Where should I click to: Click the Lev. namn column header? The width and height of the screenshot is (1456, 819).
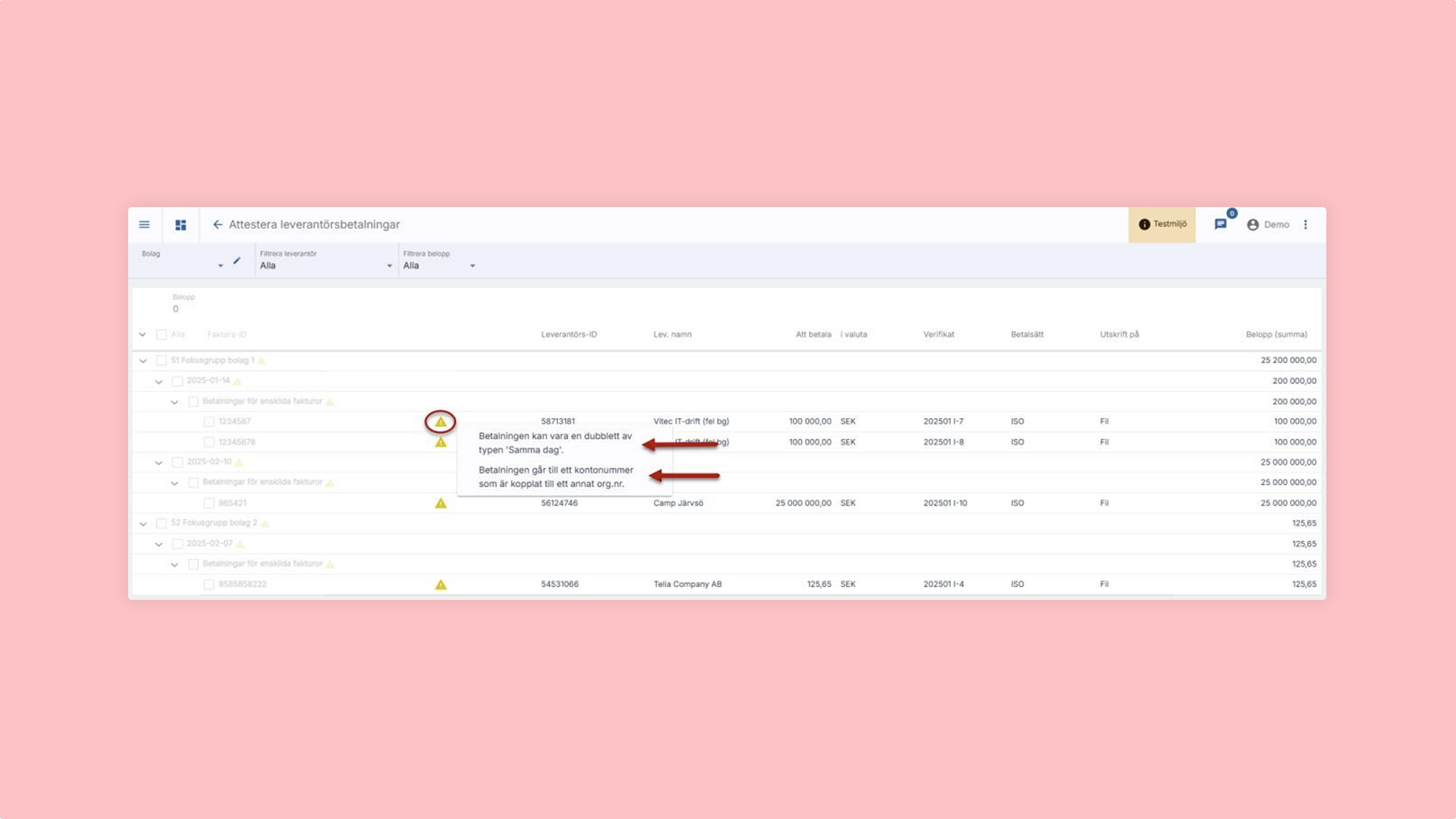coord(673,334)
